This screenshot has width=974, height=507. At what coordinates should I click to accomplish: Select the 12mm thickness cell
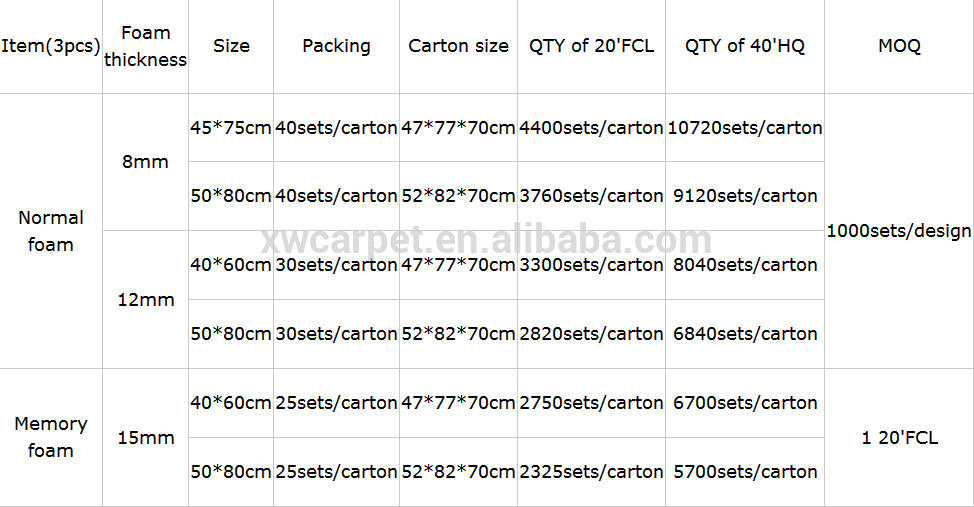click(x=145, y=299)
